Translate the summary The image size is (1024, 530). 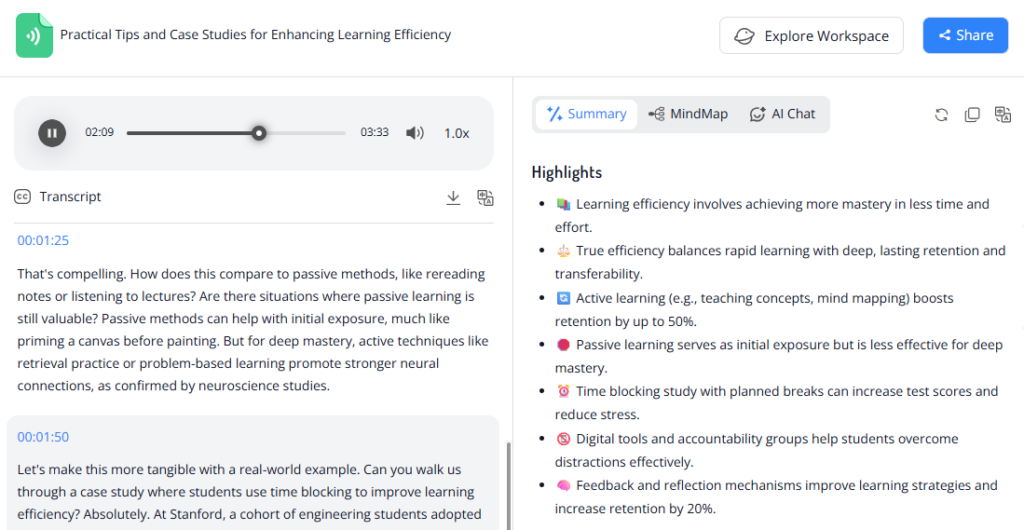[x=1003, y=115]
